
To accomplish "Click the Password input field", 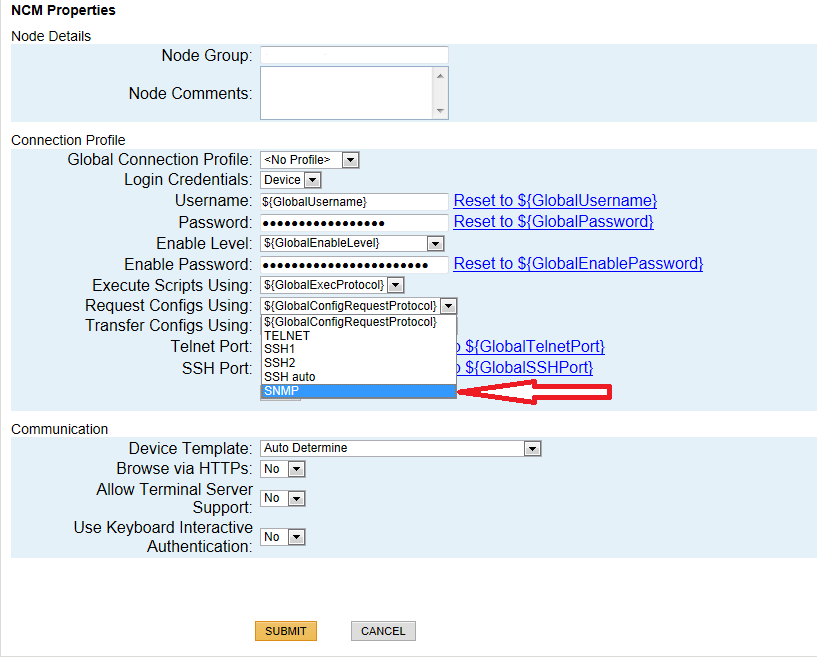I will [x=354, y=223].
